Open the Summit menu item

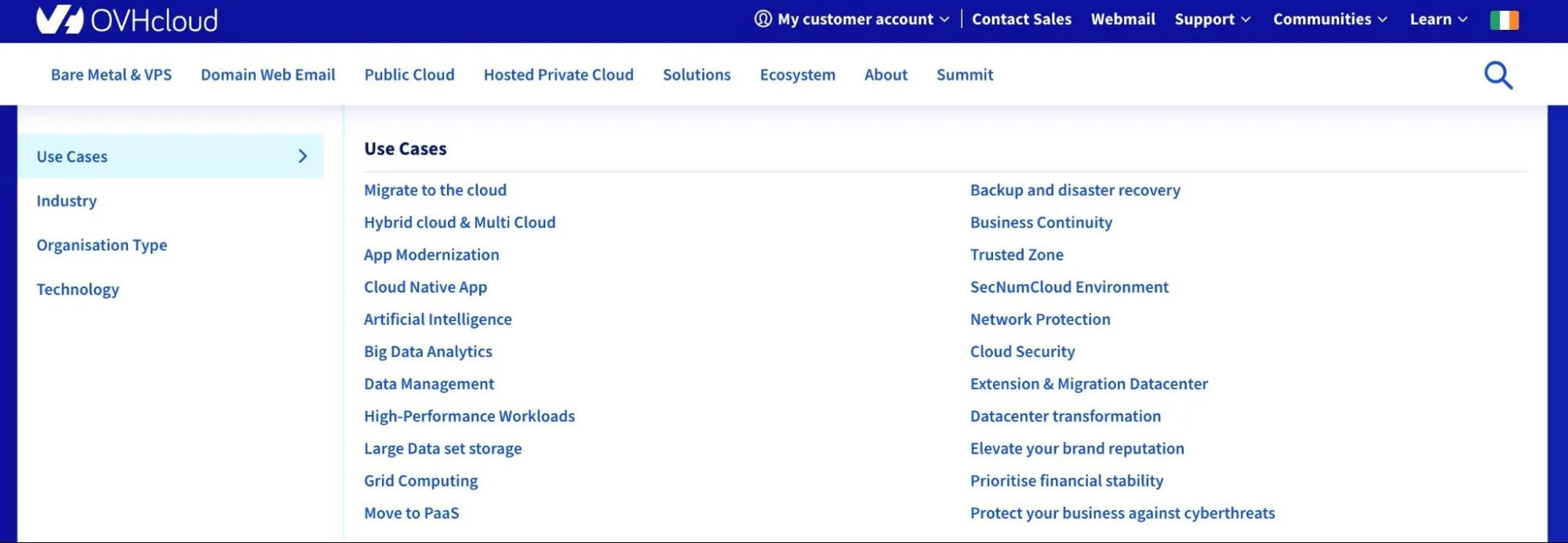point(965,75)
